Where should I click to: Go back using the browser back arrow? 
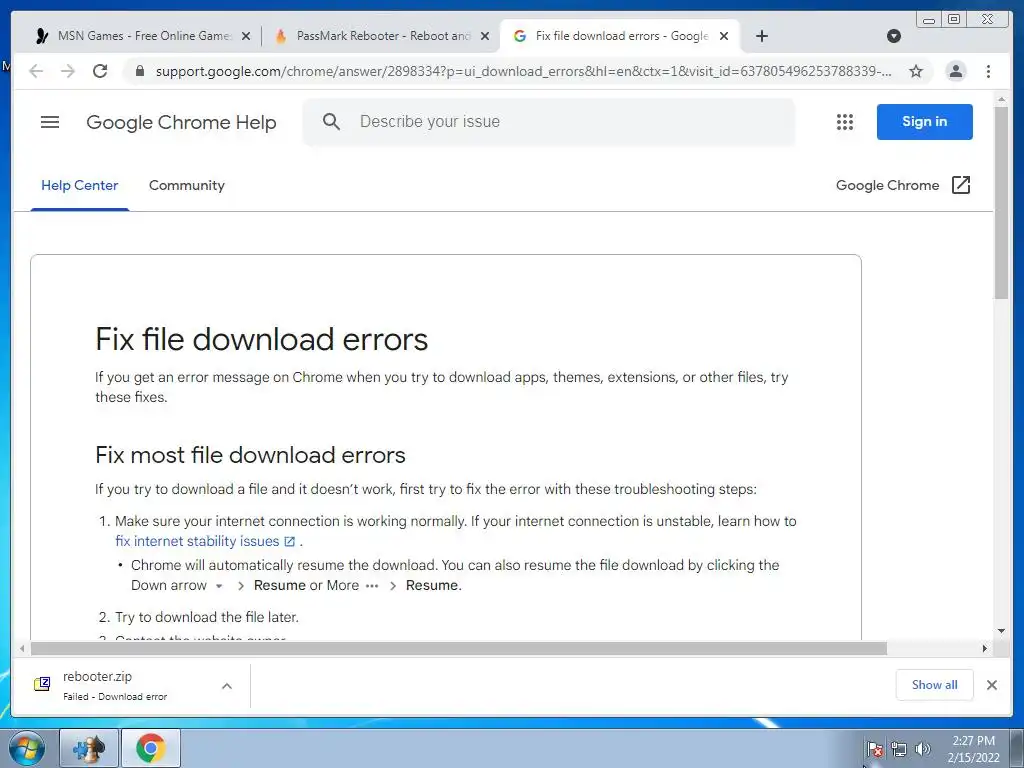click(x=37, y=71)
